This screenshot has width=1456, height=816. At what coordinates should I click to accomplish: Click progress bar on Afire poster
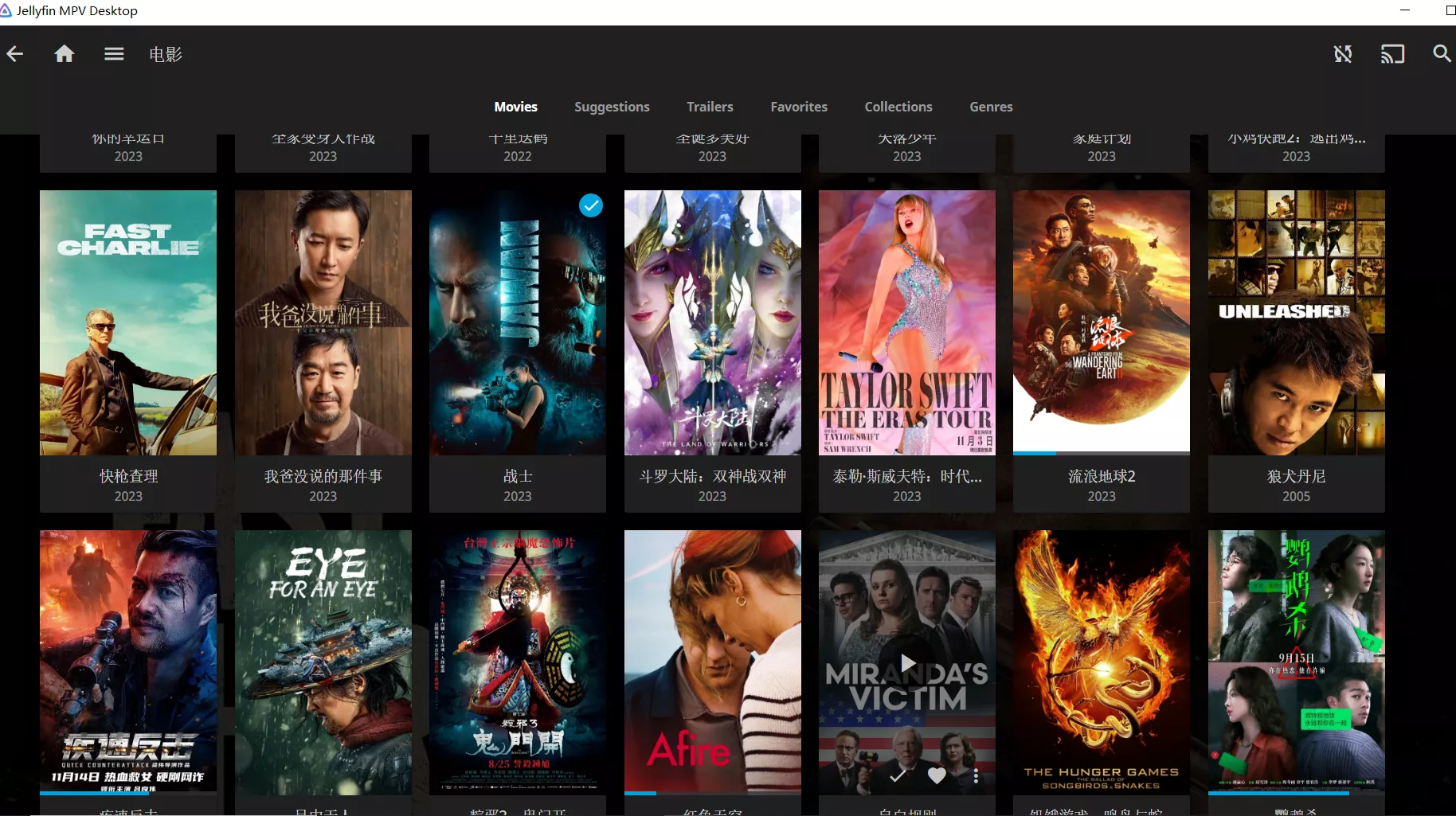click(712, 793)
